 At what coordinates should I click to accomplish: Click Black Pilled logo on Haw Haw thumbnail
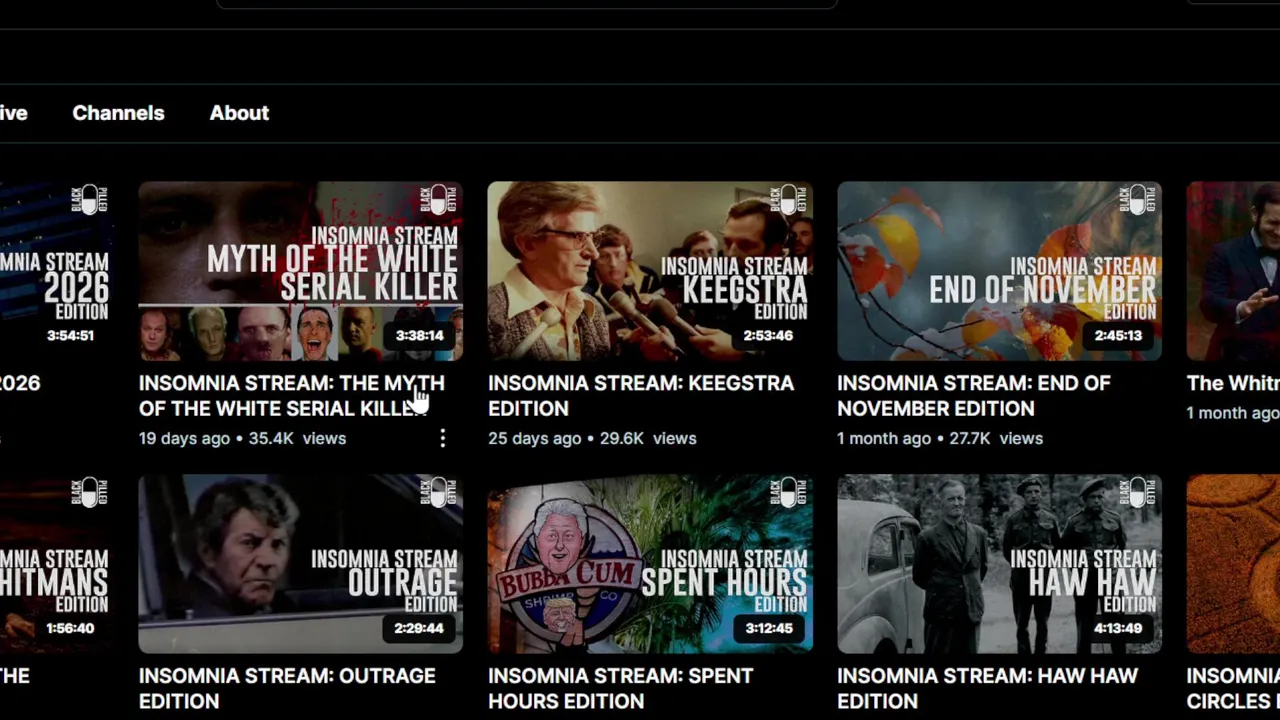(1138, 492)
